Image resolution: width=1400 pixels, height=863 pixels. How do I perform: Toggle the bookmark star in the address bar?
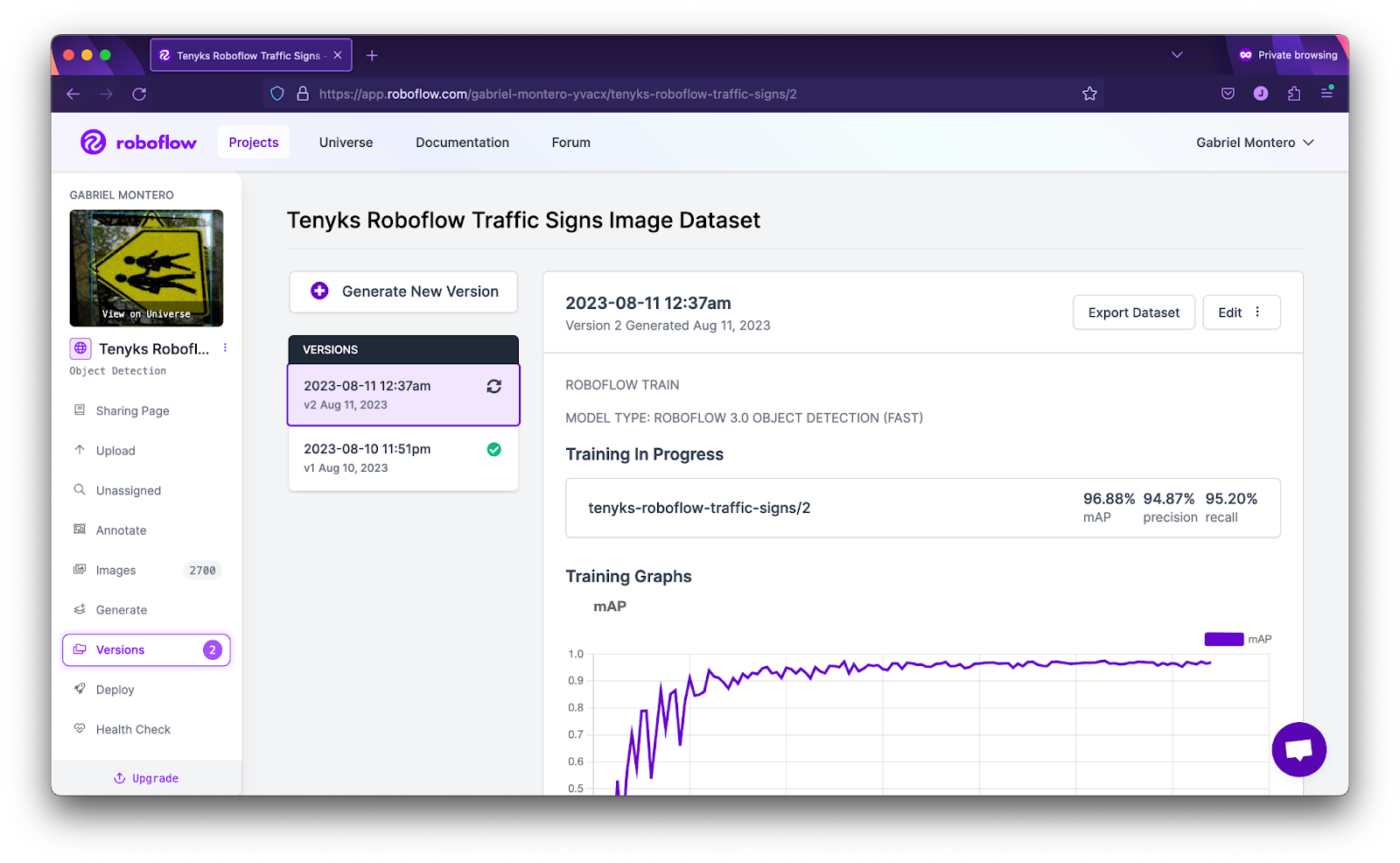pos(1089,94)
